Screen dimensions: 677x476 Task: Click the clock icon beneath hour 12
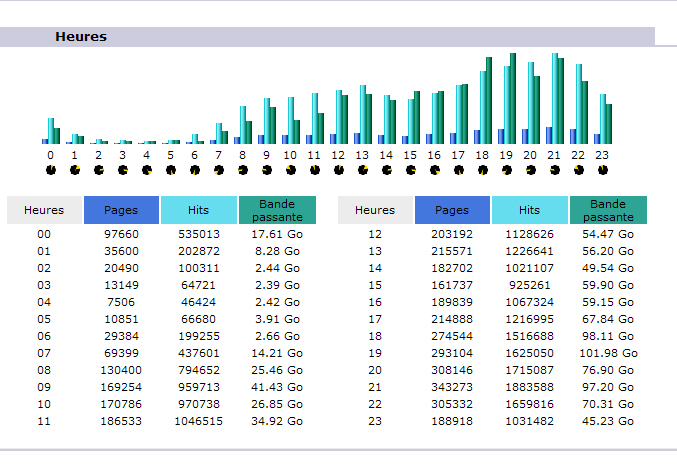[338, 170]
